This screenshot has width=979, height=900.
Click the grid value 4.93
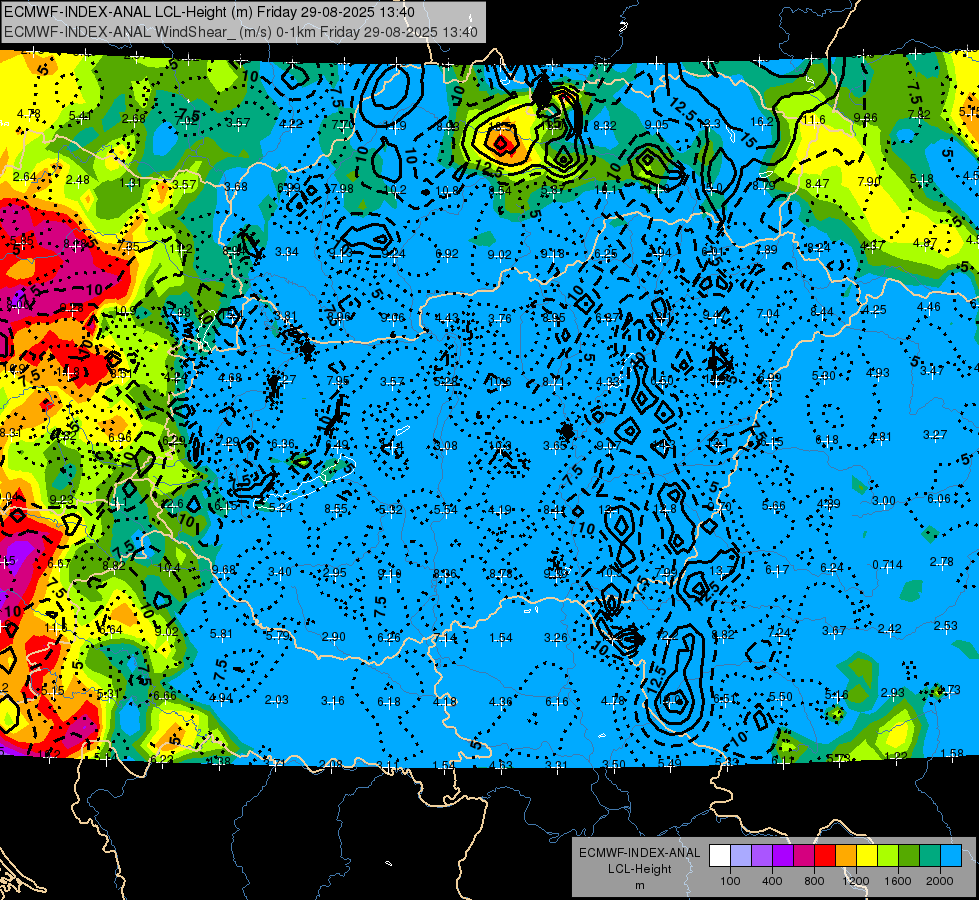[x=878, y=373]
